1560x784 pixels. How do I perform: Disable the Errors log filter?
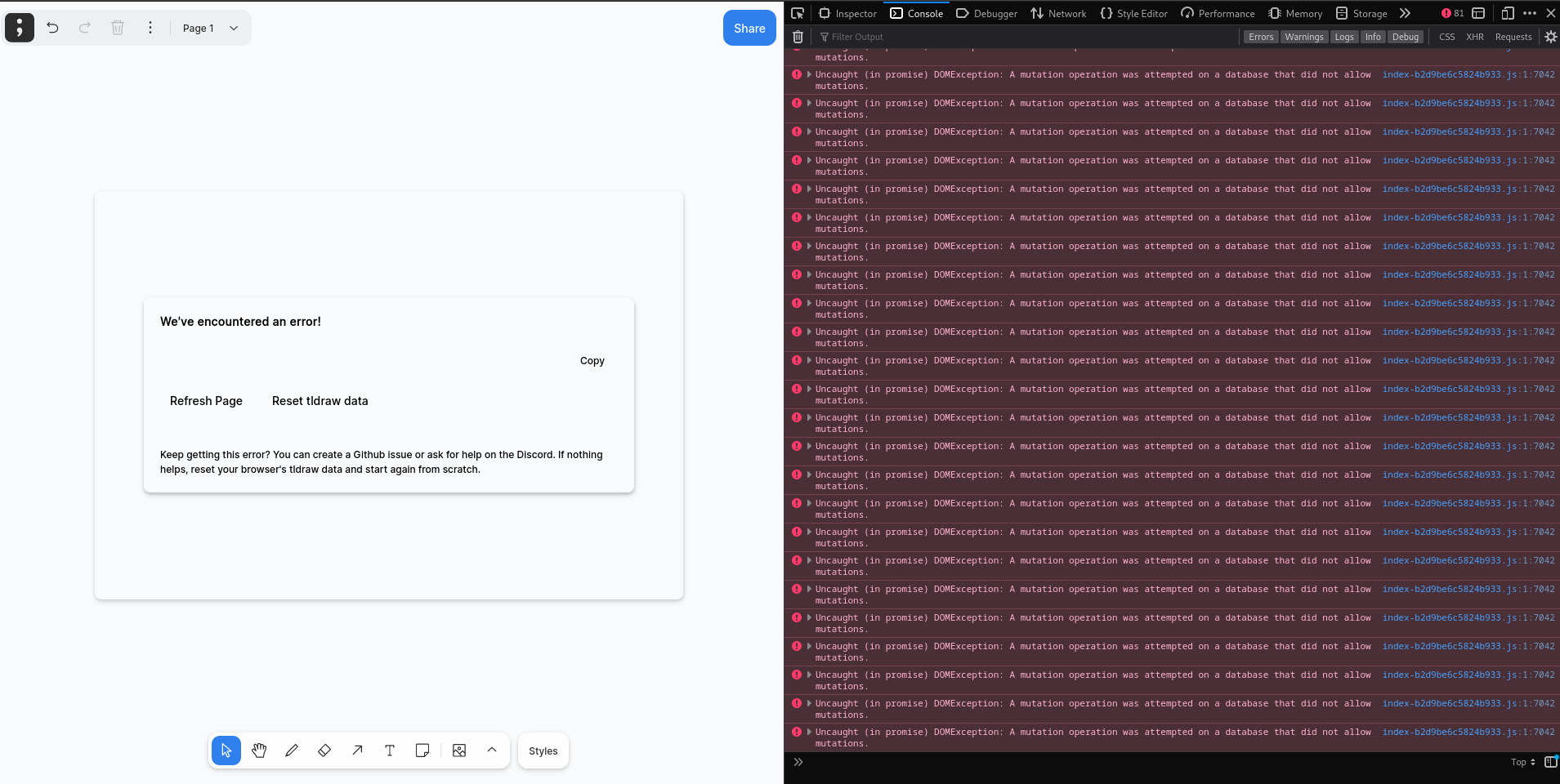(x=1260, y=36)
